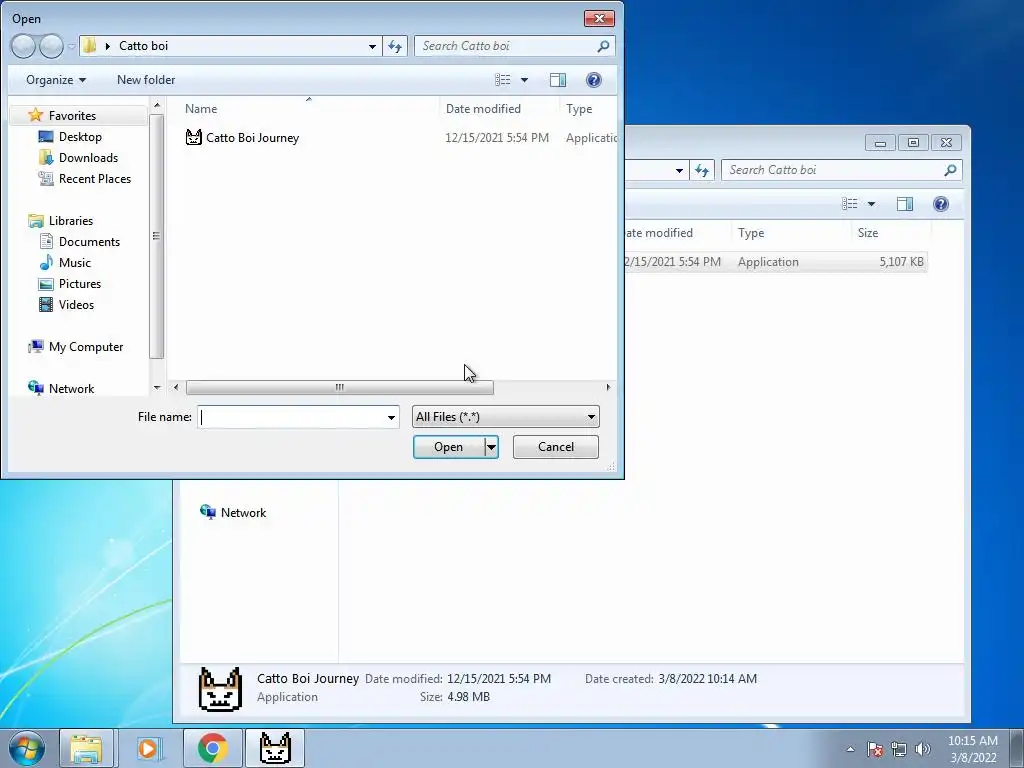Toggle preview pane in background Explorer window
Image resolution: width=1024 pixels, height=768 pixels.
904,204
